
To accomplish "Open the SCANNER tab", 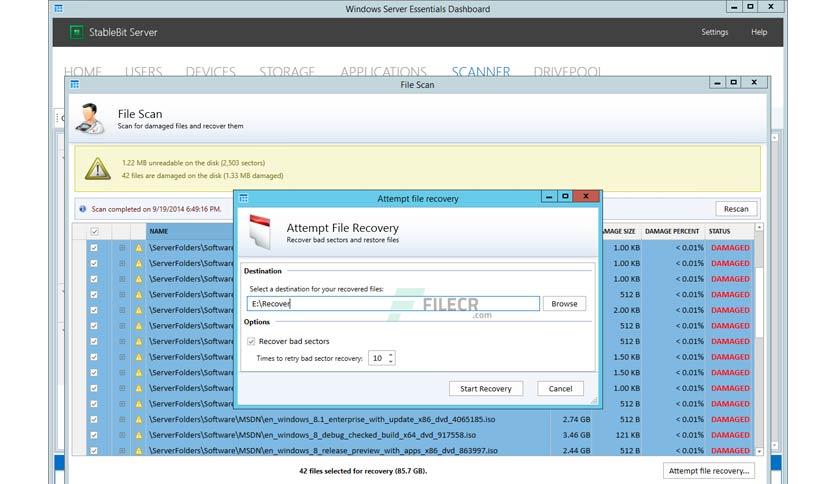I will tap(481, 71).
